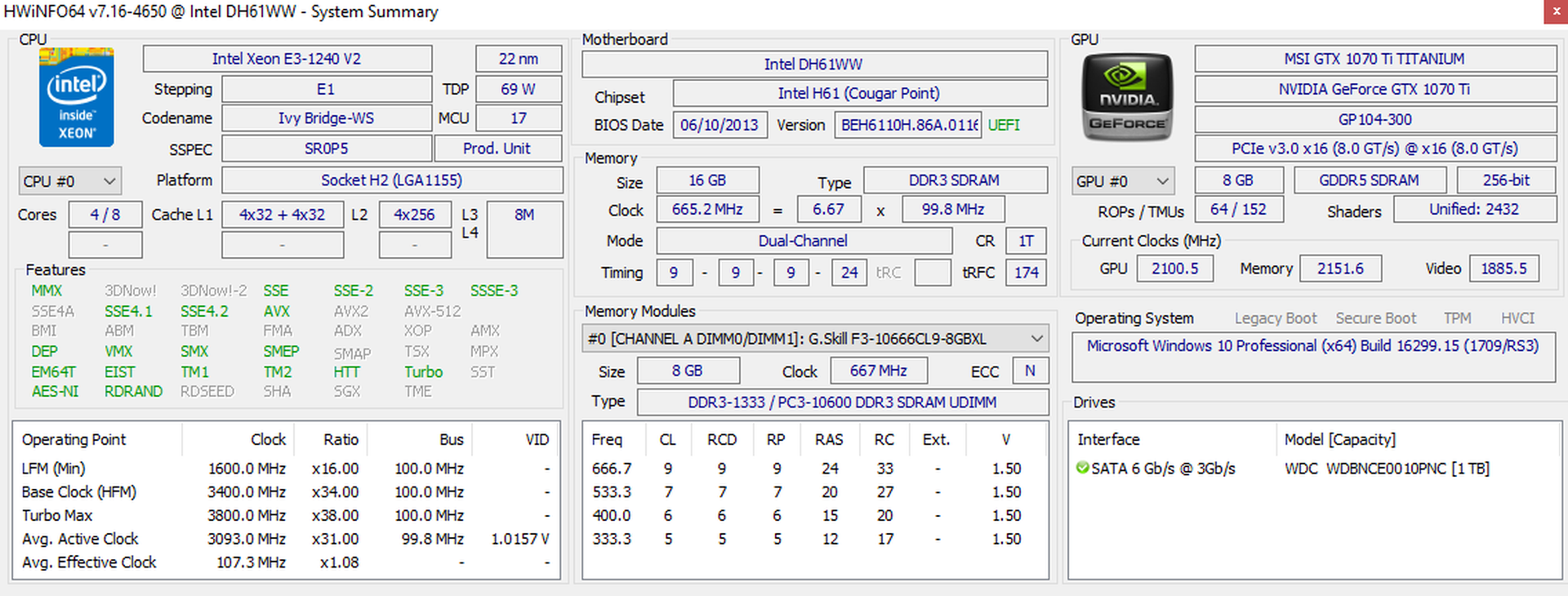
Task: Click the DDR3-1333 / PC3-10600 module type field
Action: pyautogui.click(x=843, y=403)
